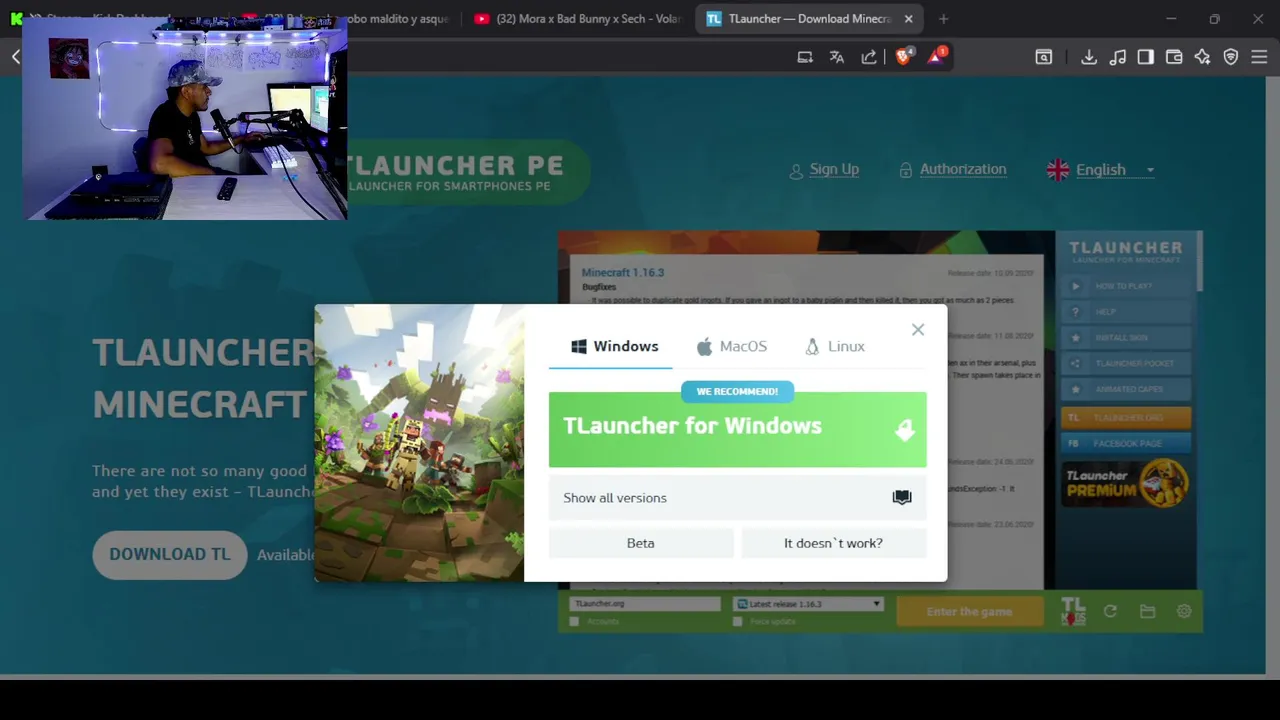Image resolution: width=1280 pixels, height=720 pixels.
Task: Switch to the Mora x Bad Bunny YouTube tab
Action: pos(580,19)
